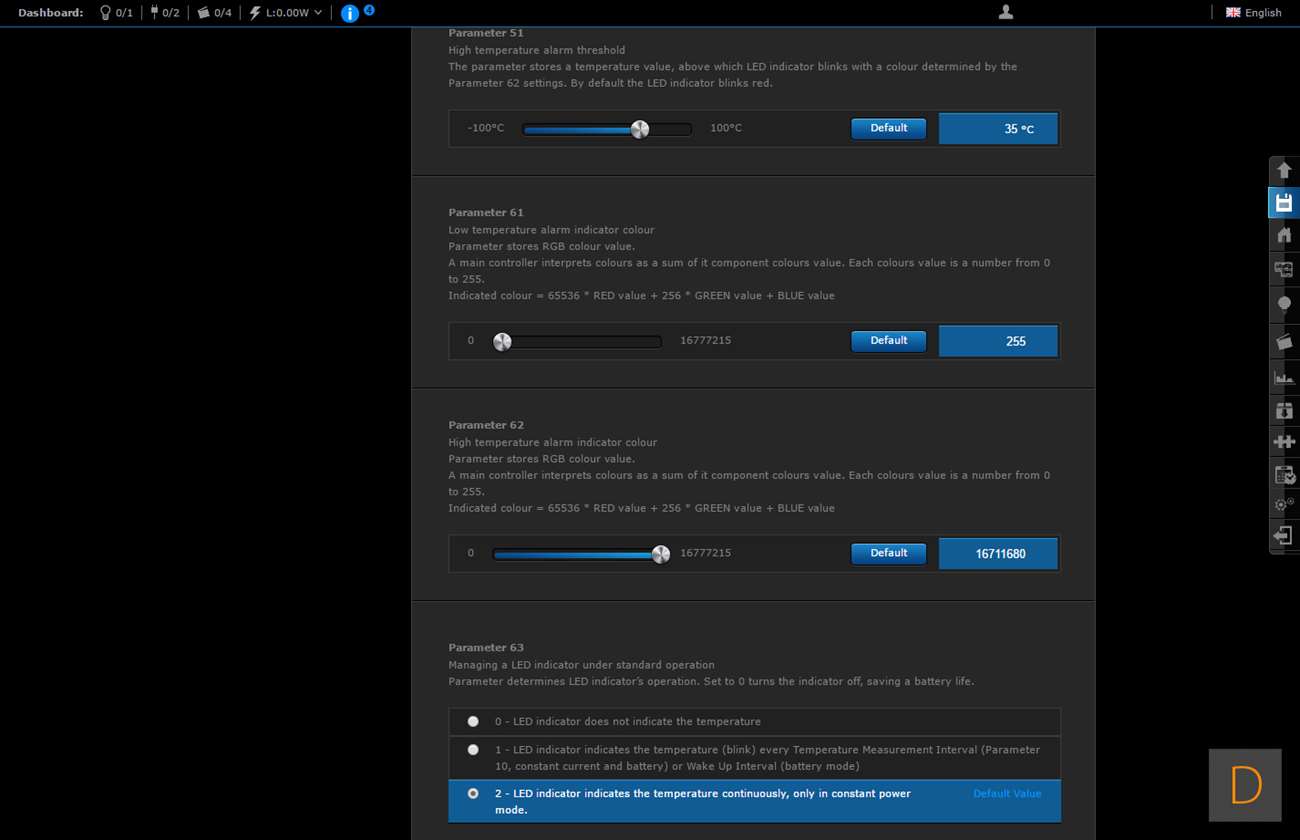The width and height of the screenshot is (1300, 840).
Task: Reset Parameter 62 with Default button
Action: click(x=888, y=553)
